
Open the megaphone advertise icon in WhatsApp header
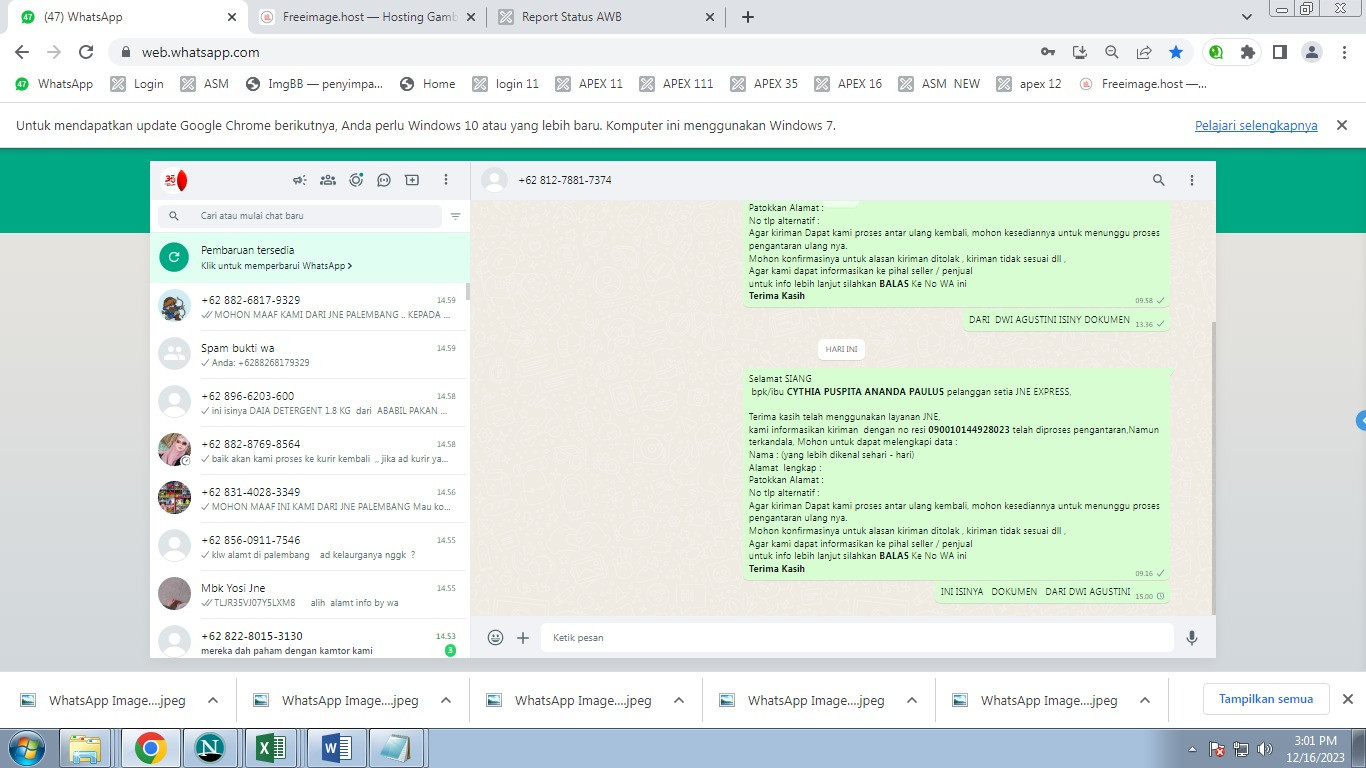299,180
